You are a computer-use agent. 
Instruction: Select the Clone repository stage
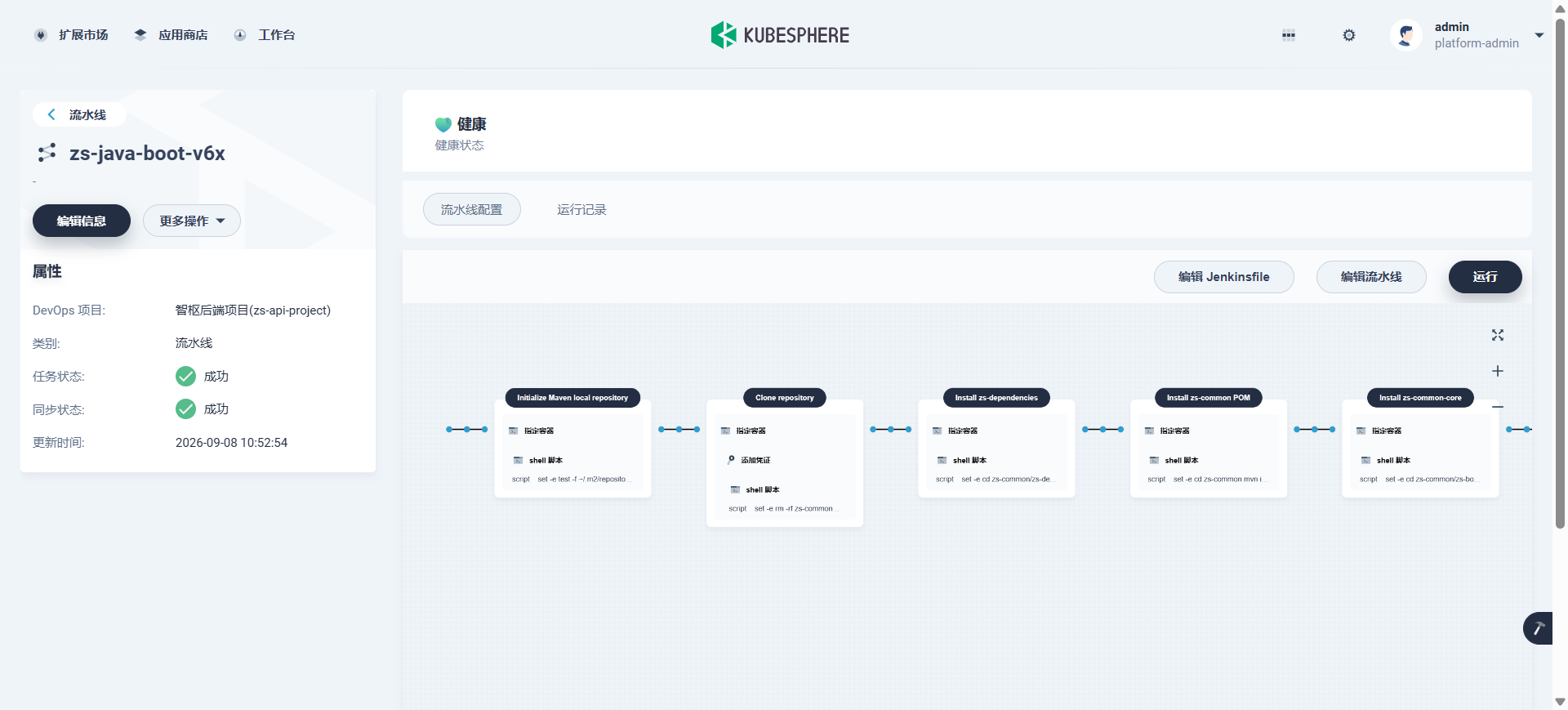pyautogui.click(x=785, y=398)
